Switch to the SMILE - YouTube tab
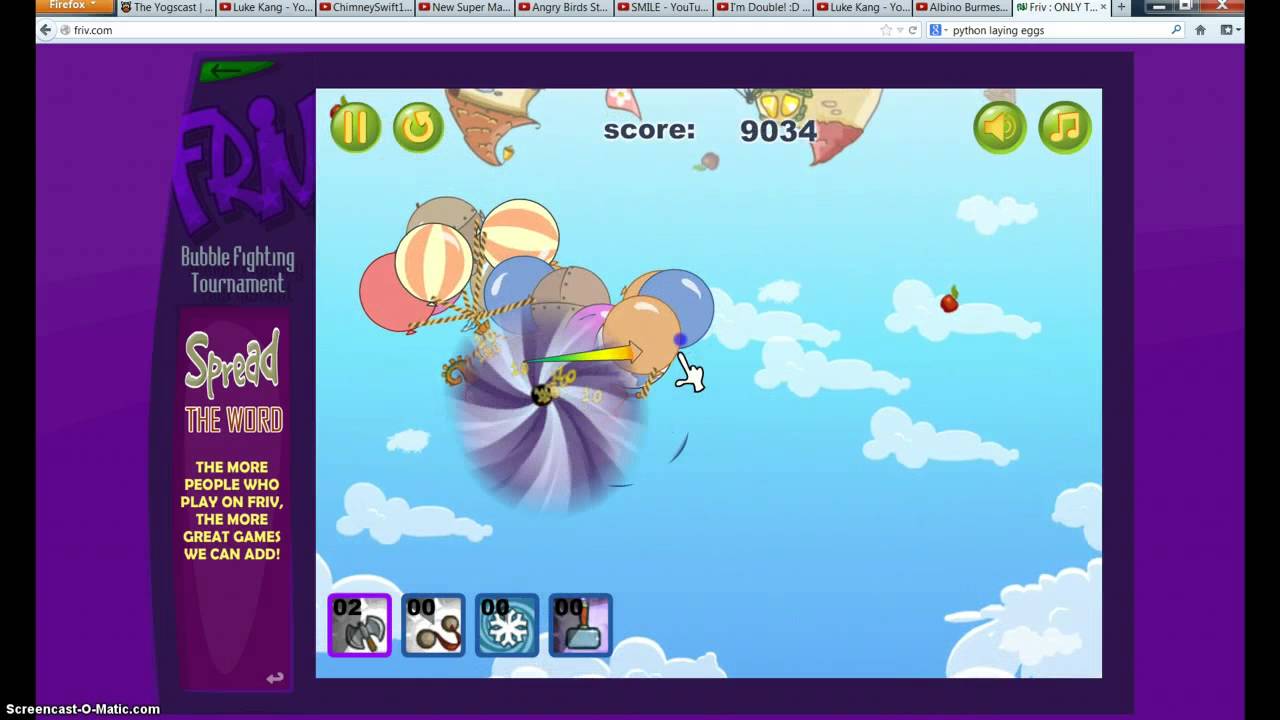 click(x=663, y=7)
